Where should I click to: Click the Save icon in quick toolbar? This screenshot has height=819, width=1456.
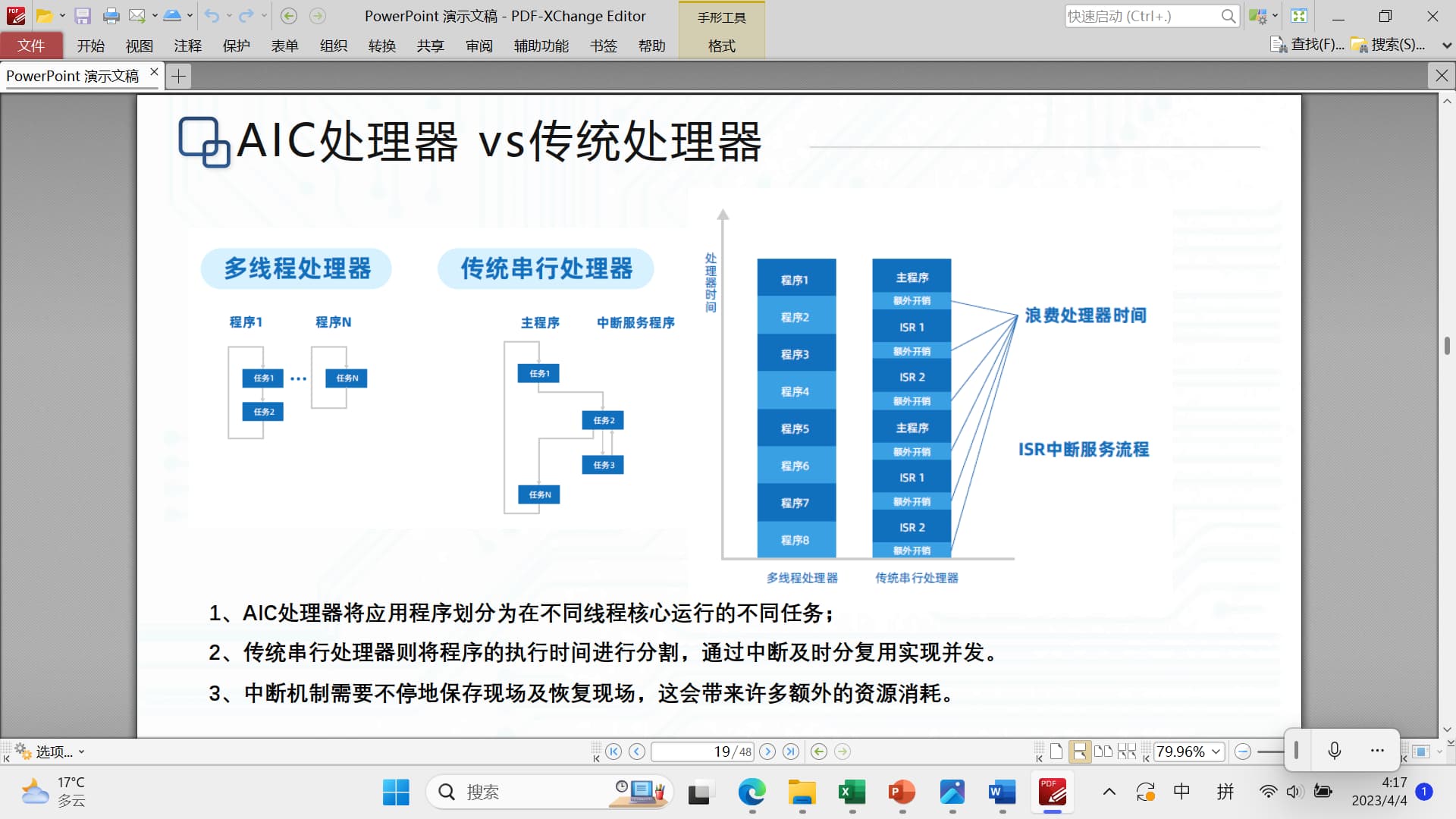pos(83,16)
